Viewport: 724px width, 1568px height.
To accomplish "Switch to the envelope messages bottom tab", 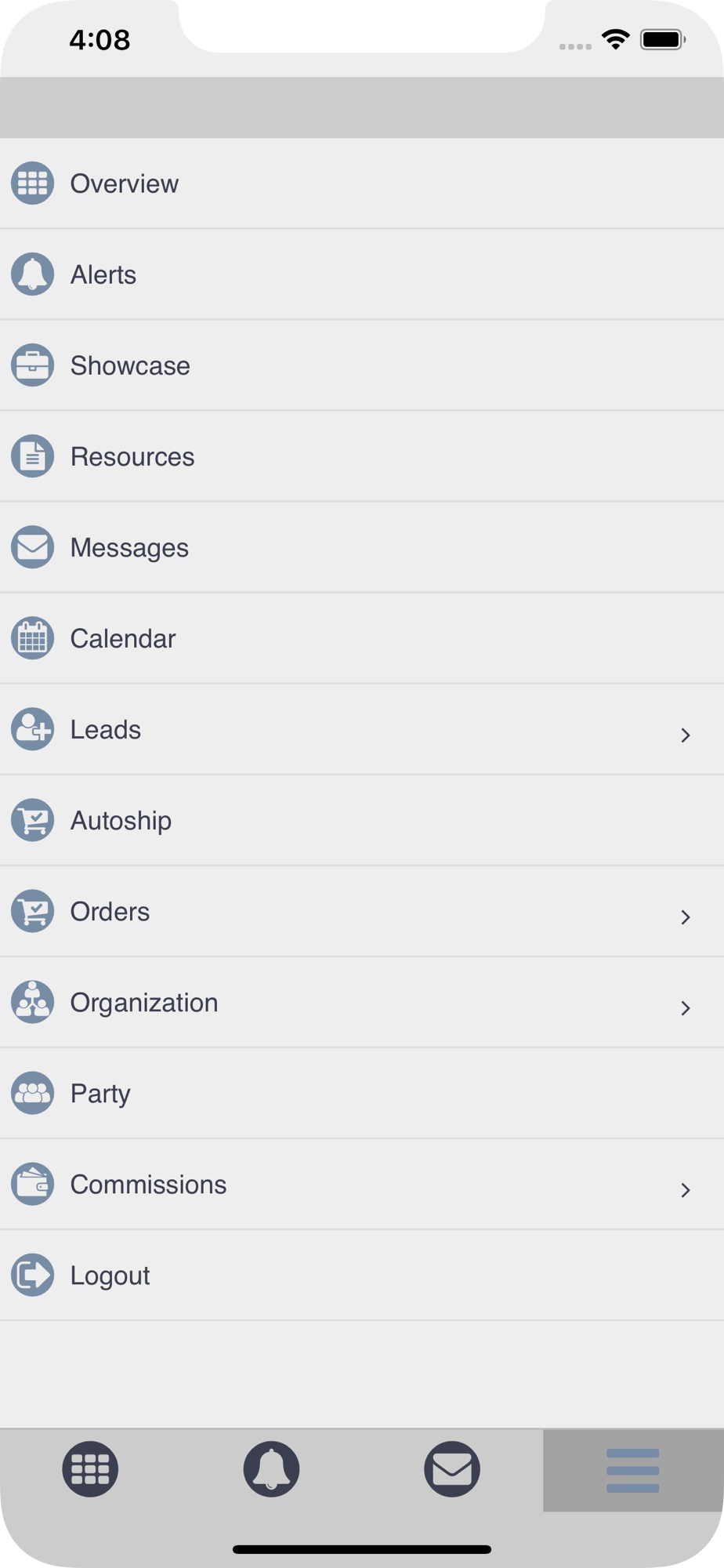I will point(452,1469).
